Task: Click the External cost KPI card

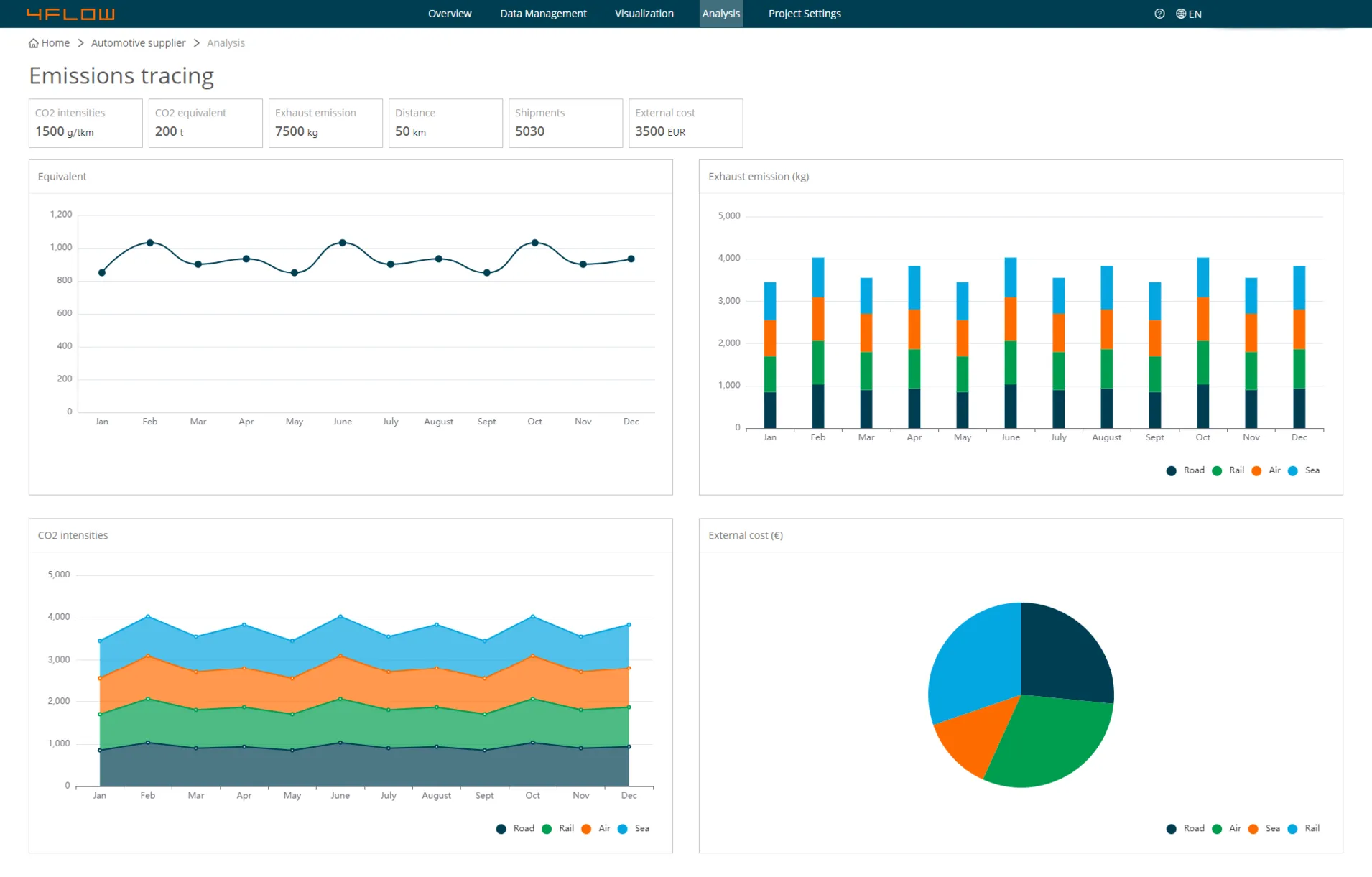Action: [x=685, y=123]
